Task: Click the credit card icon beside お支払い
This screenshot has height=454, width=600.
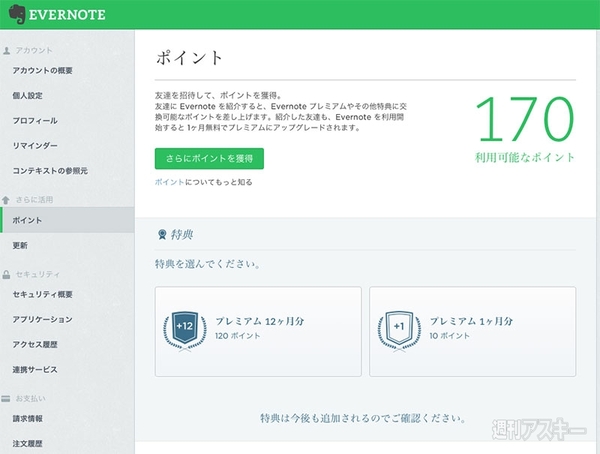Action: (x=6, y=399)
